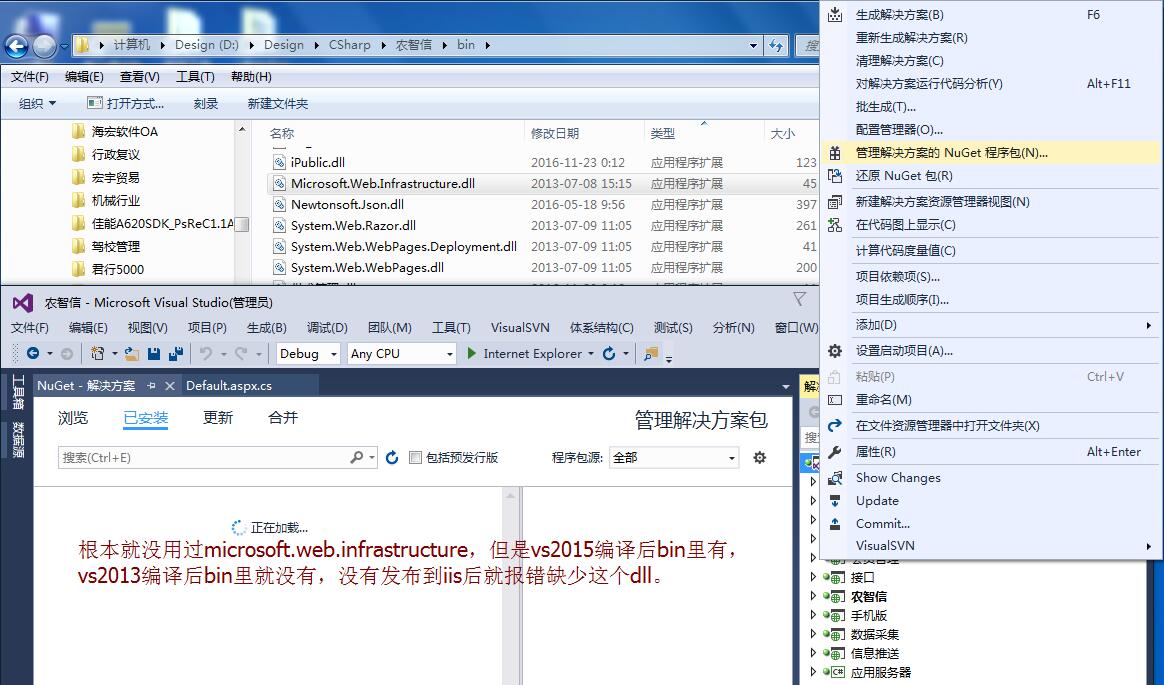The width and height of the screenshot is (1164, 685).
Task: Click the 修改日期 column header
Action: point(554,134)
